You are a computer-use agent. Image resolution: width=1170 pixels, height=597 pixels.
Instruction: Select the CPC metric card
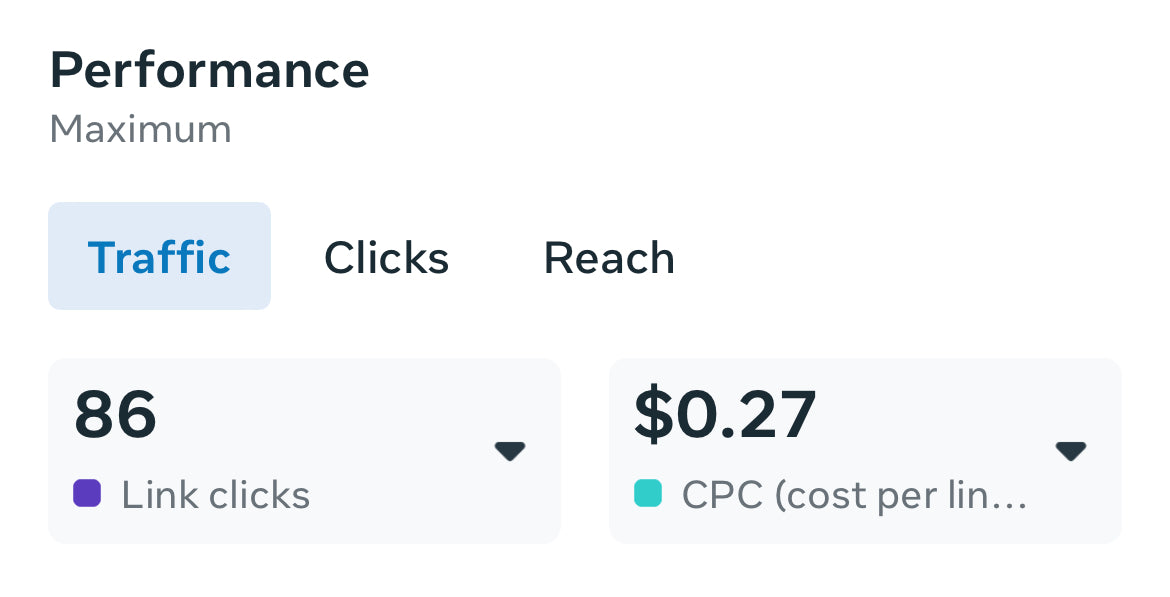865,451
